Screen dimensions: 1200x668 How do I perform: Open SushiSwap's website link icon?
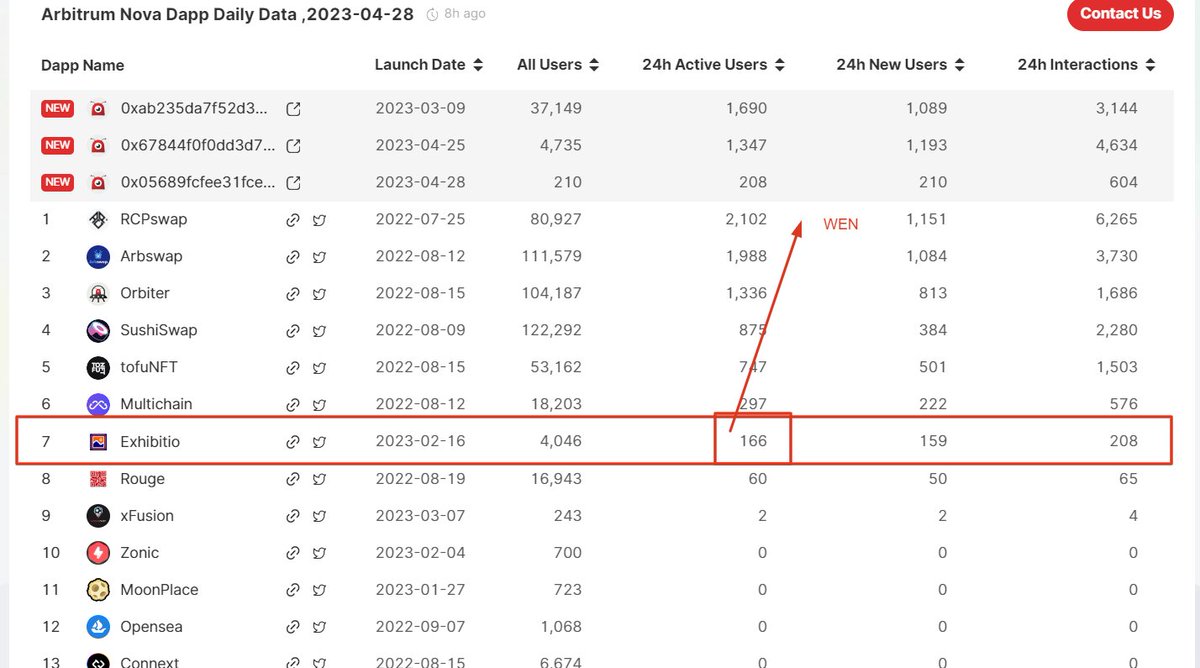[x=293, y=330]
